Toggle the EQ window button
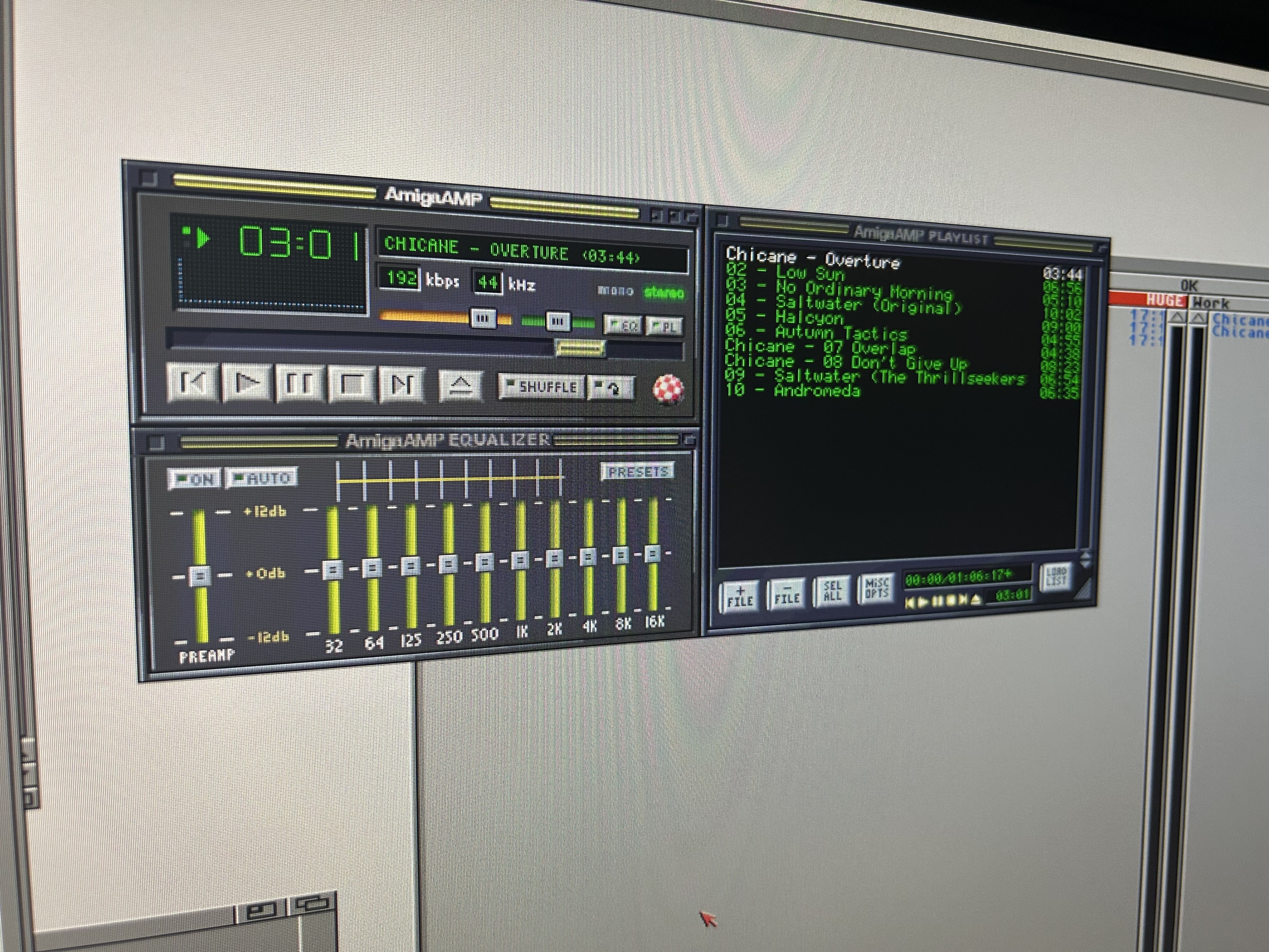The height and width of the screenshot is (952, 1269). tap(622, 325)
